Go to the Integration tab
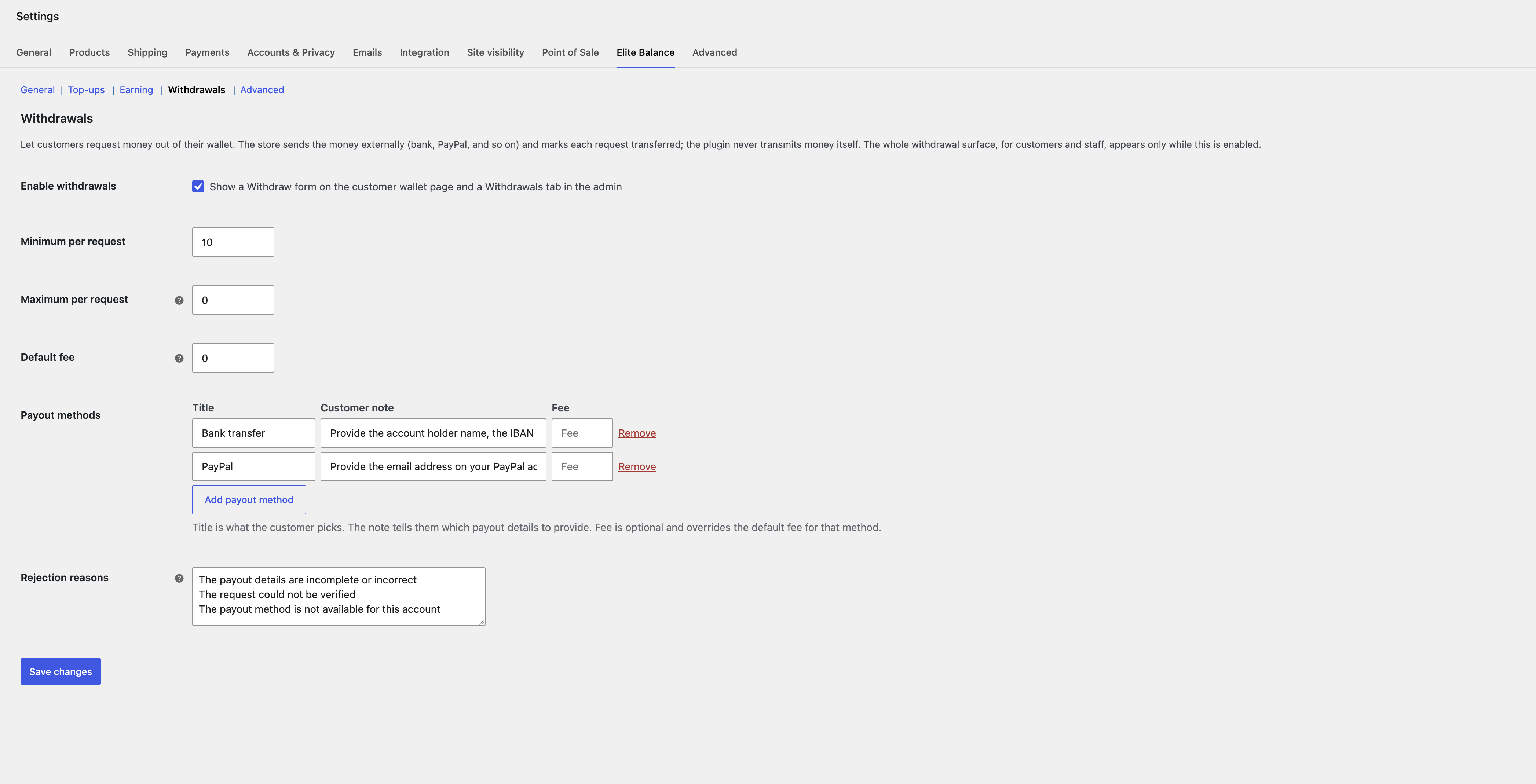Viewport: 1536px width, 784px height. click(x=425, y=52)
